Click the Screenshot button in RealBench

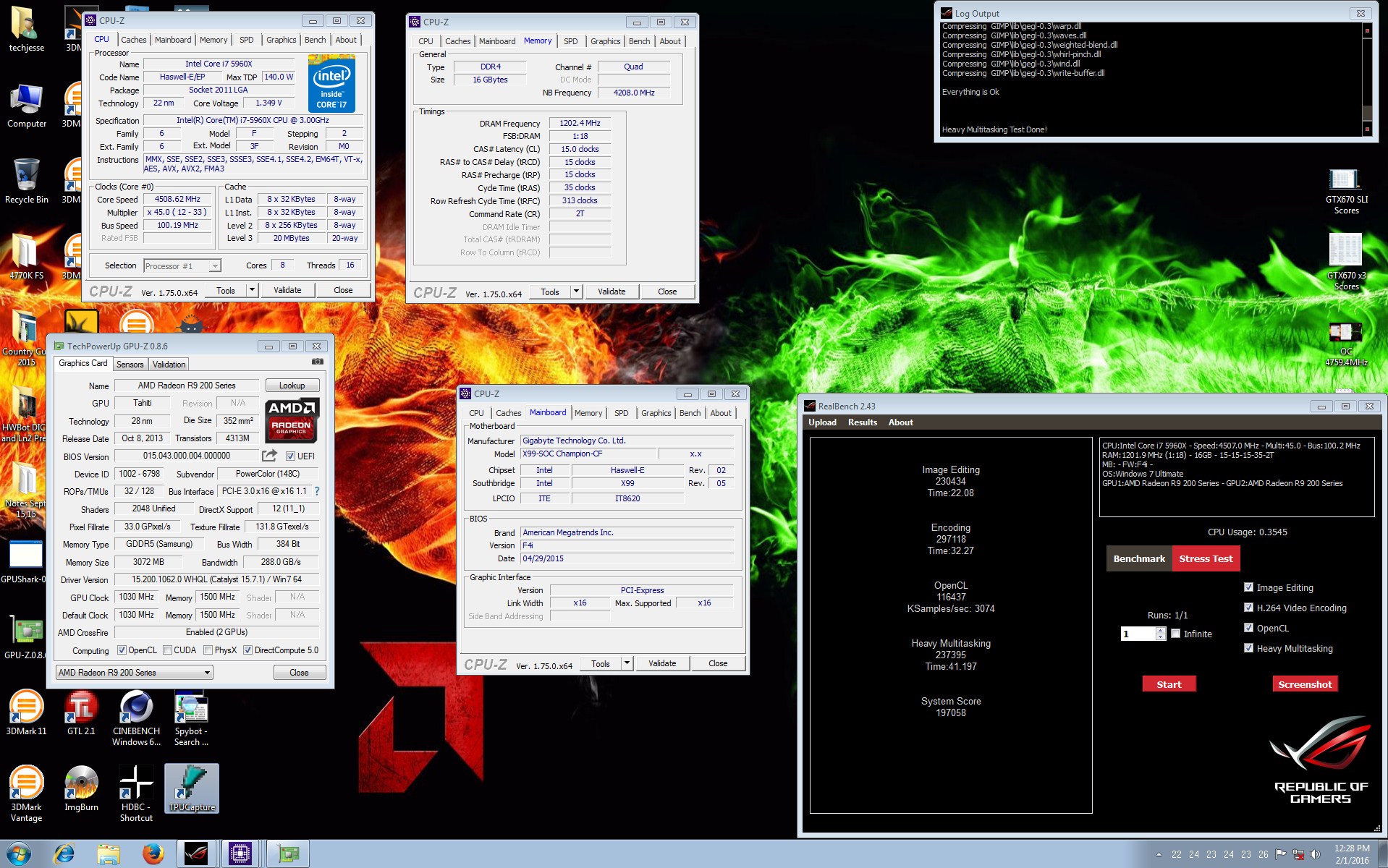point(1305,684)
